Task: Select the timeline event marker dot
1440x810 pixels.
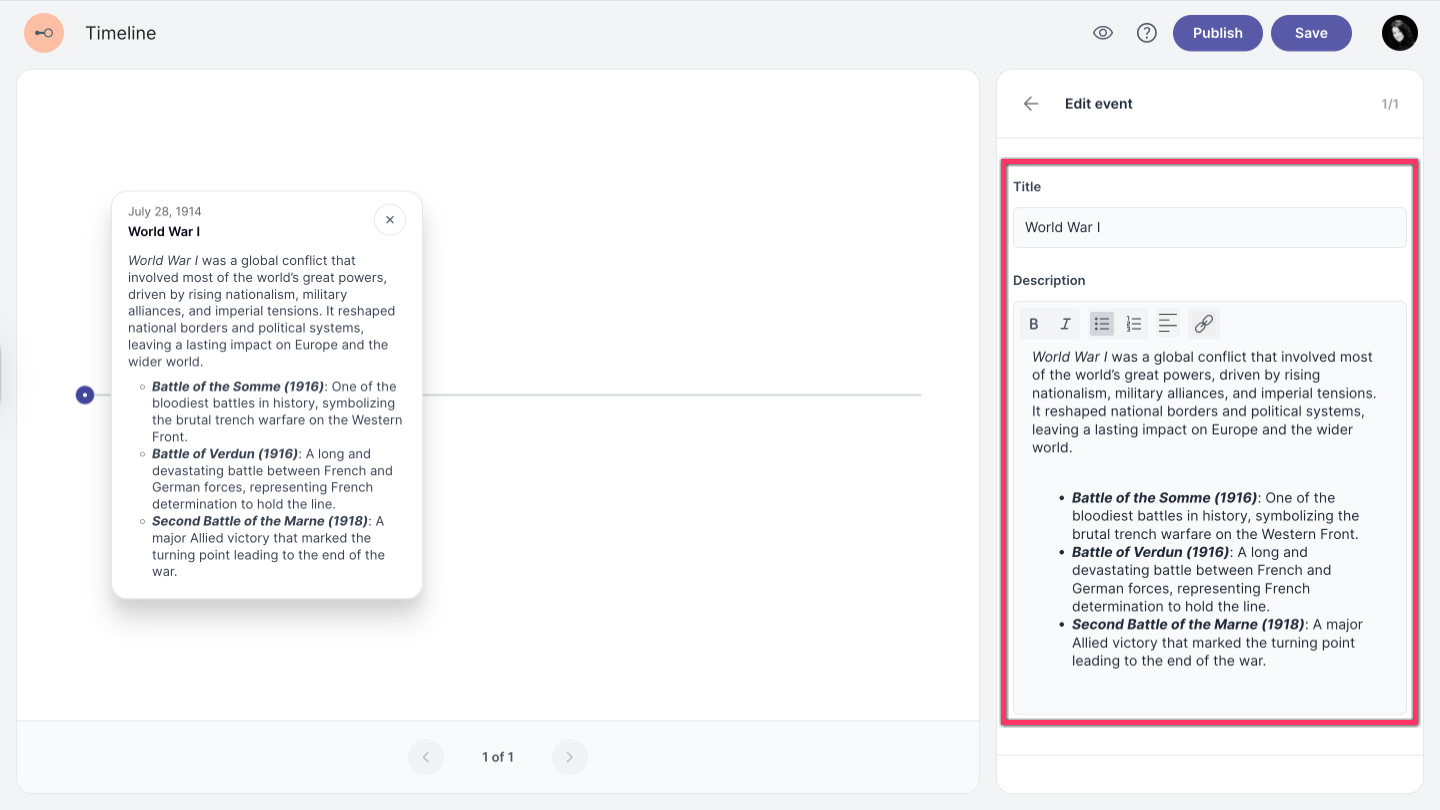Action: tap(85, 395)
